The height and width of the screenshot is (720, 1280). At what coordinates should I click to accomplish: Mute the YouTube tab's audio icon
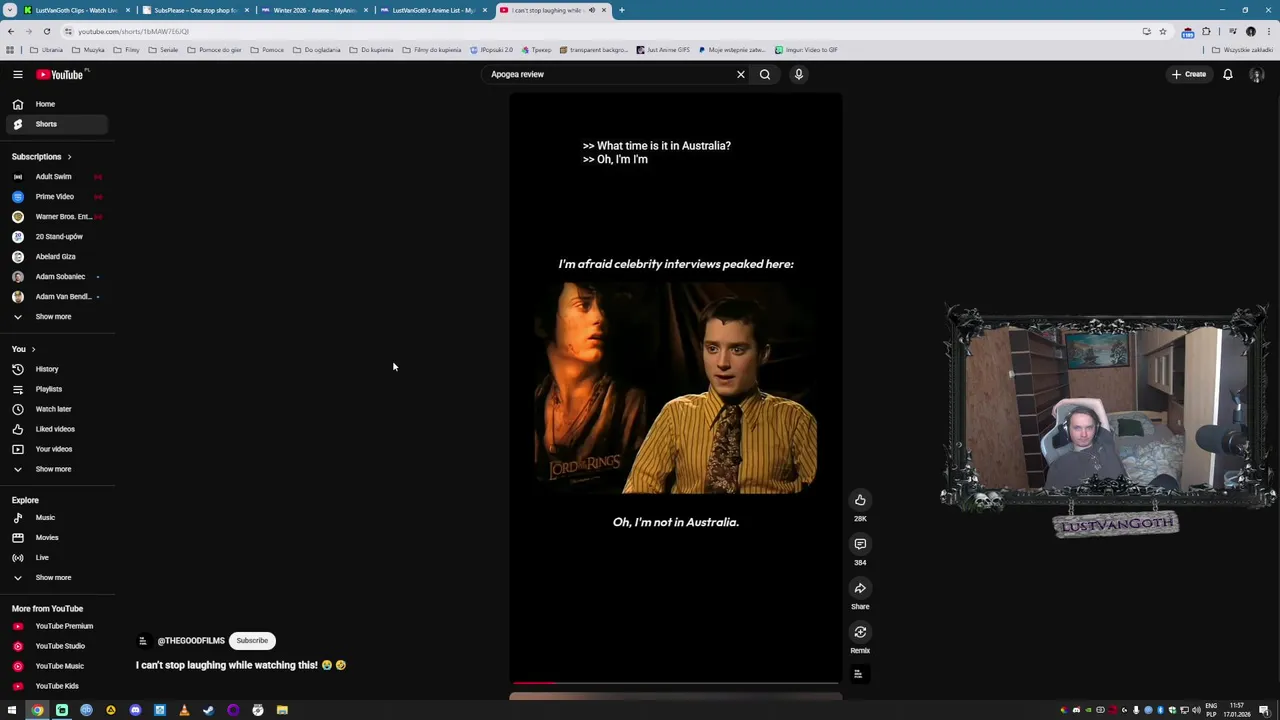pos(591,10)
